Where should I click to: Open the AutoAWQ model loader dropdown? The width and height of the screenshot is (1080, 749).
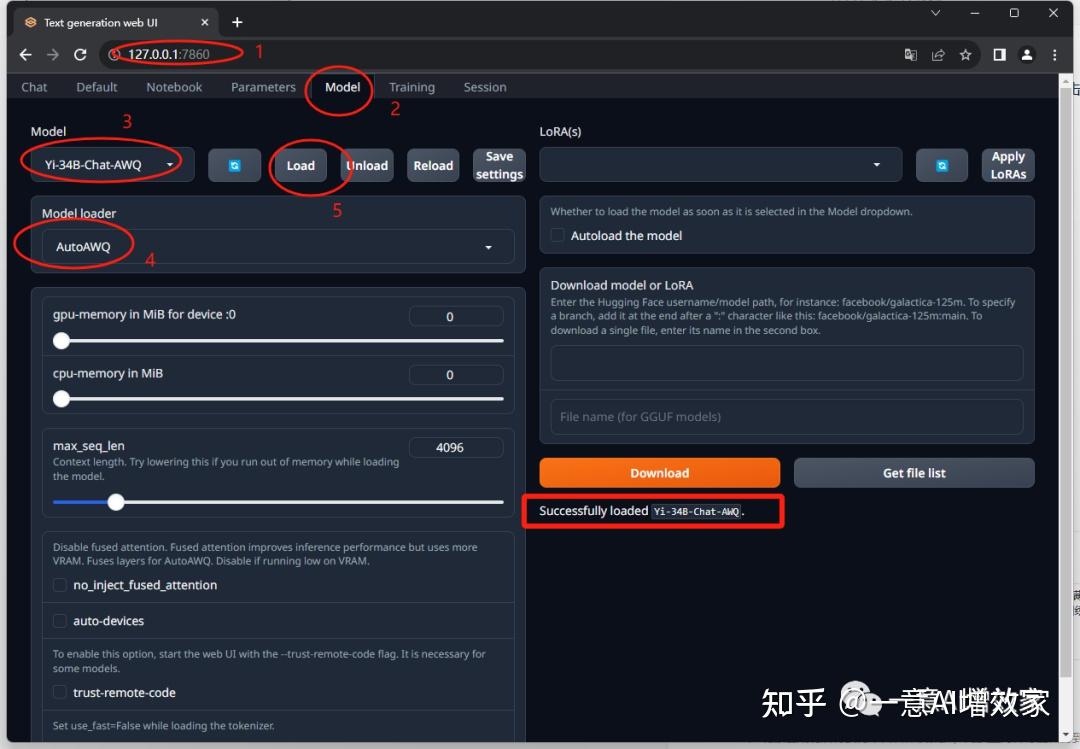[278, 247]
